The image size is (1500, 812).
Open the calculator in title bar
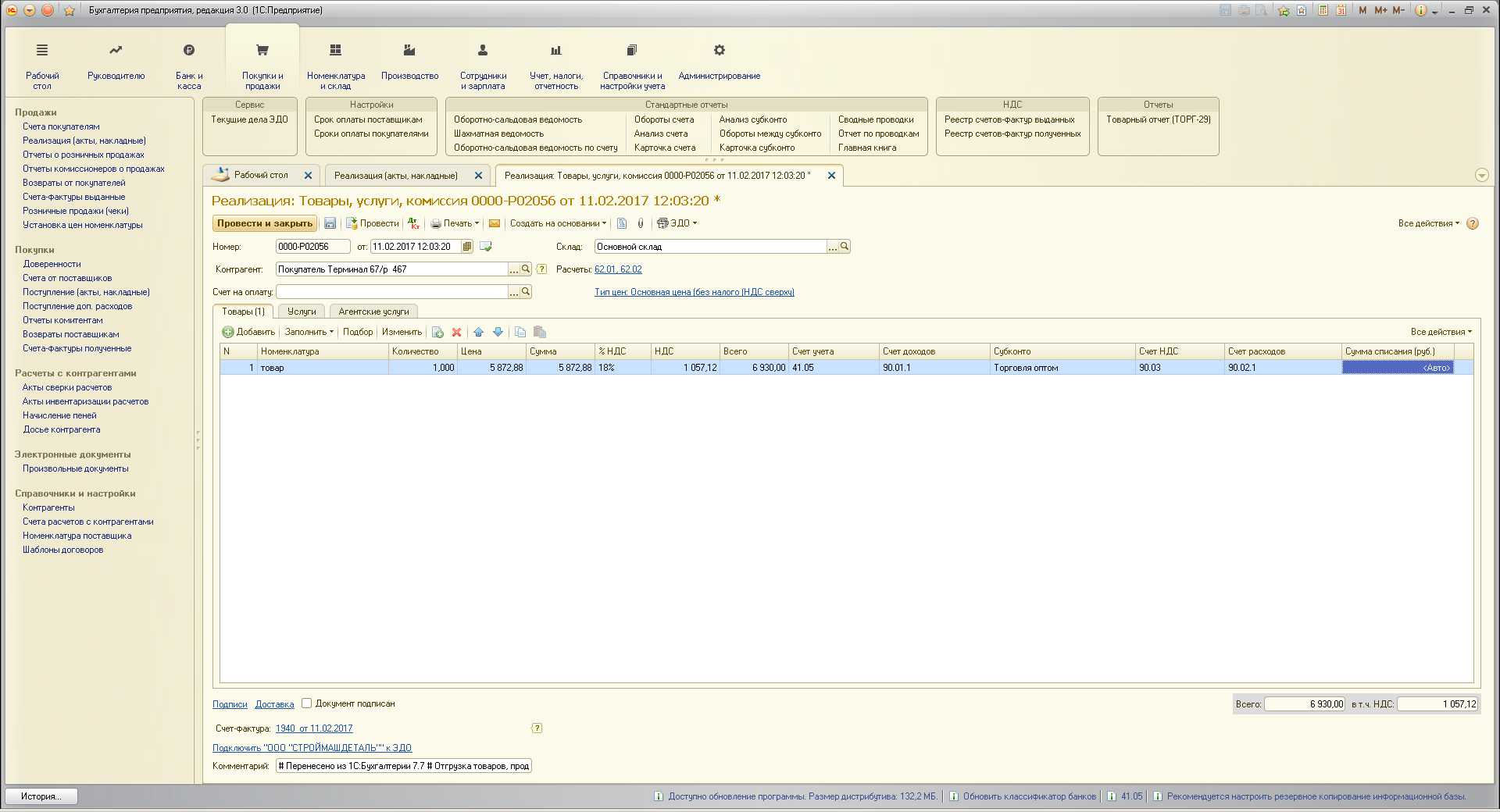click(x=1323, y=10)
